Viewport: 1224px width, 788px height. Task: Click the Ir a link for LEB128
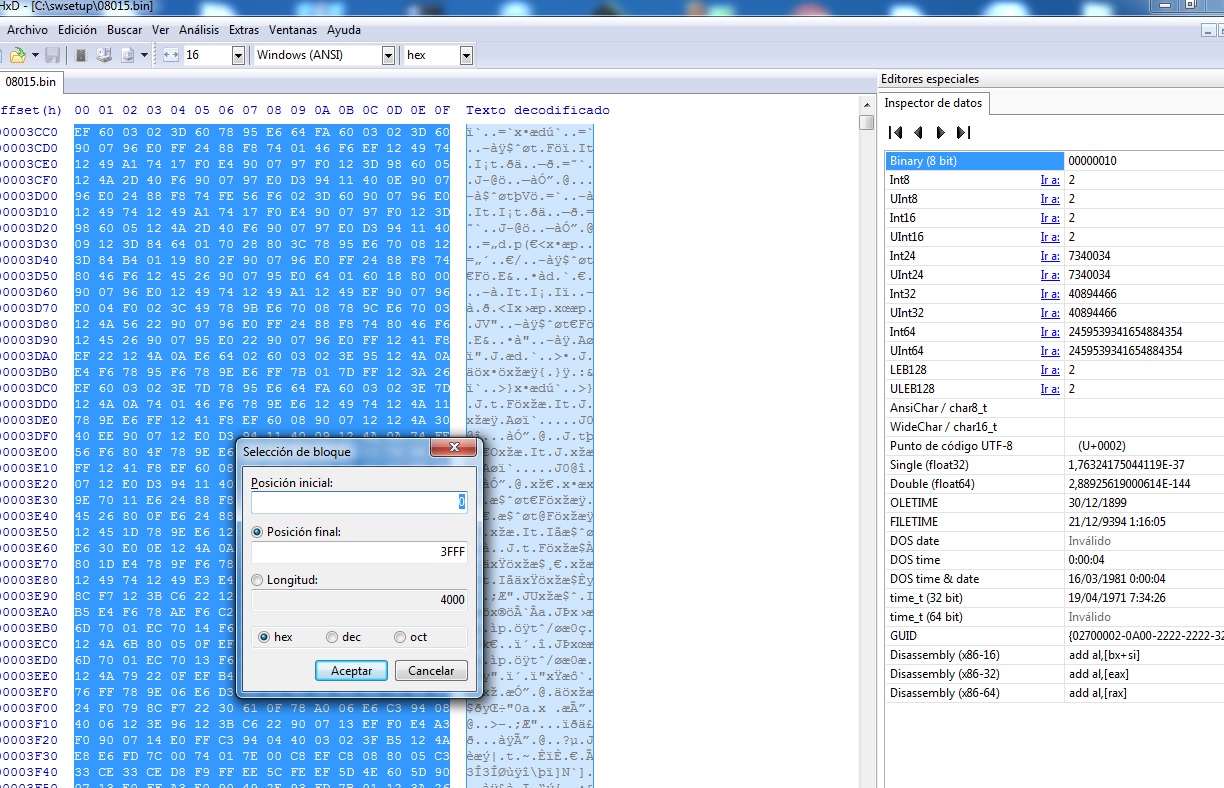coord(1049,370)
